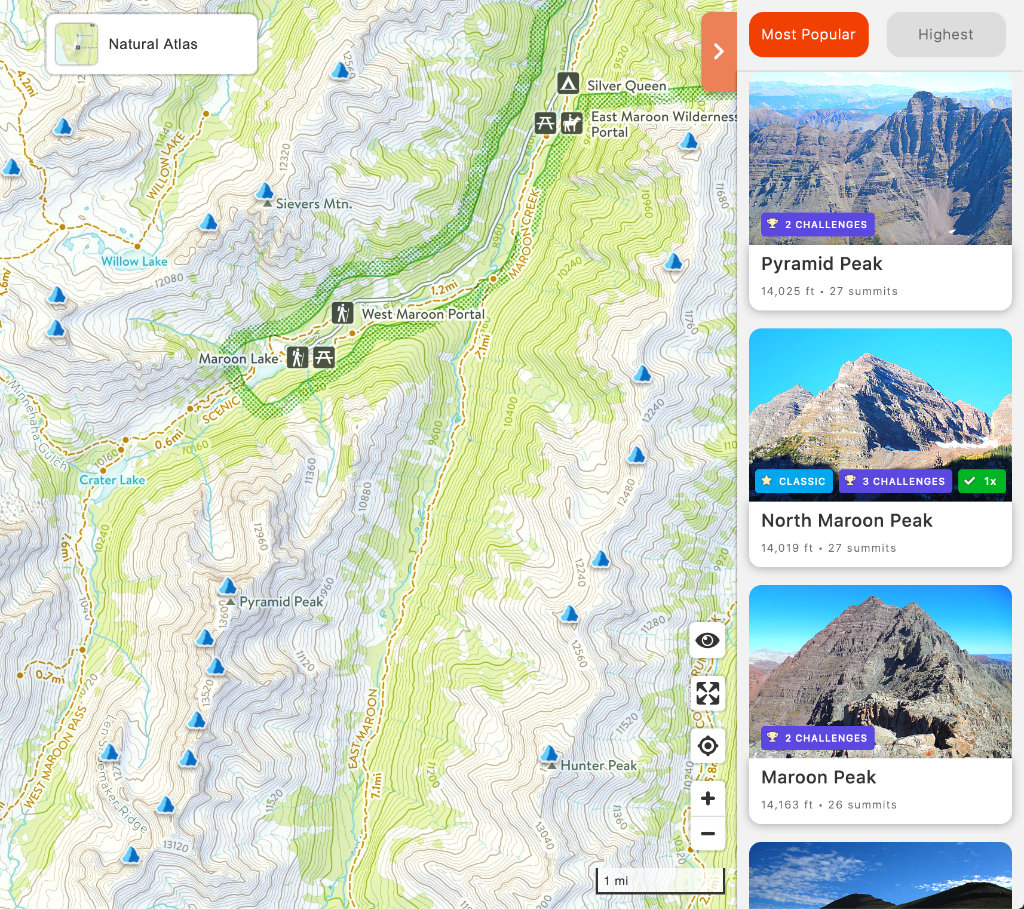Open the Pyramid Peak photo thumbnail
The height and width of the screenshot is (910, 1024).
880,159
